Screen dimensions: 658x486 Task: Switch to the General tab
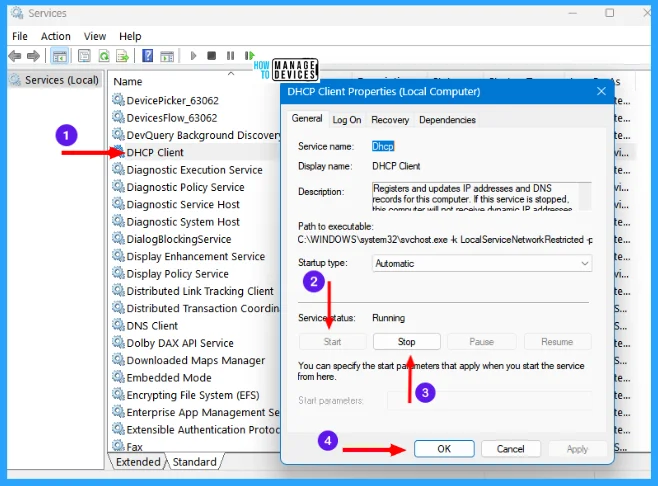pyautogui.click(x=307, y=119)
